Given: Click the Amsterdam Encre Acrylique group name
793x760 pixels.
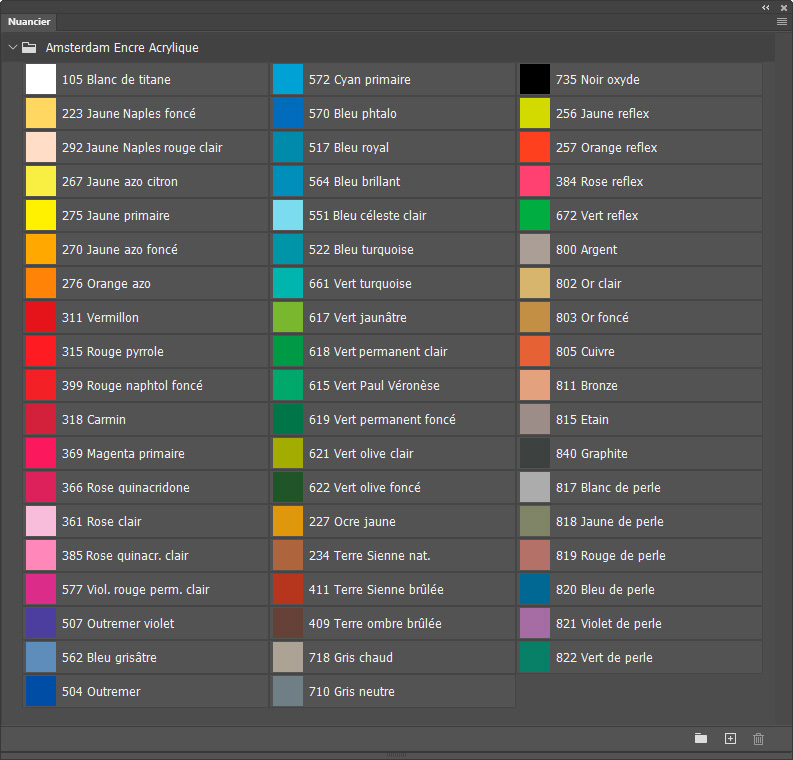Looking at the screenshot, I should [x=122, y=48].
